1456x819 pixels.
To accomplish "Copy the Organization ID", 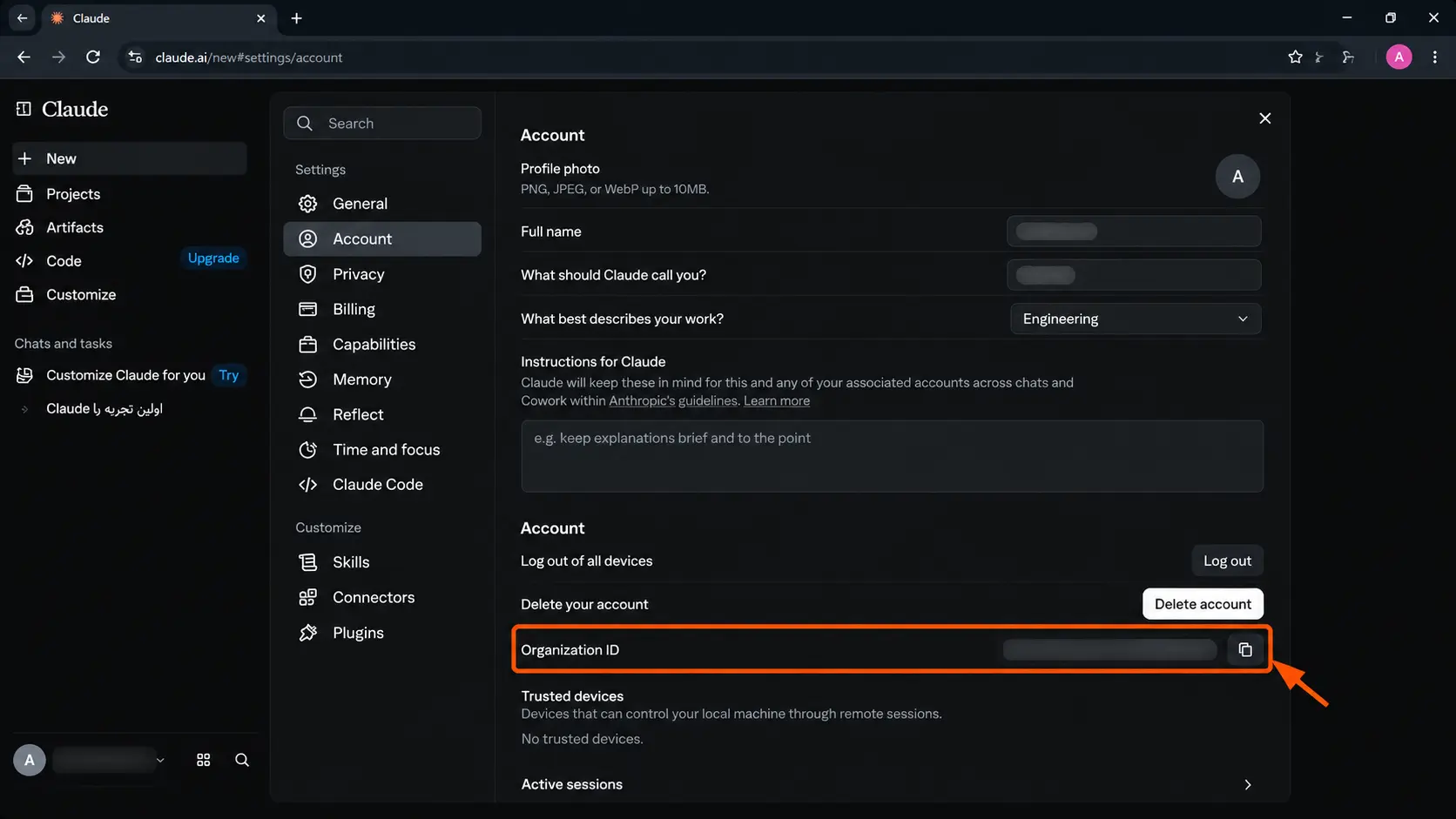I will pos(1245,649).
